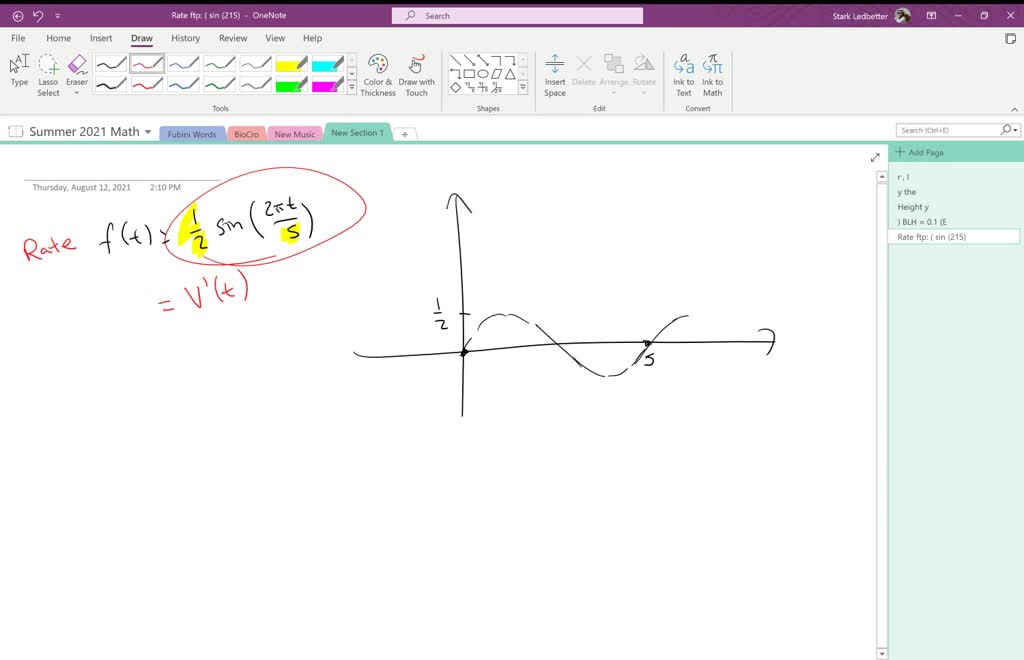Screen dimensions: 1024x660
Task: Expand page to full view
Action: [x=875, y=157]
